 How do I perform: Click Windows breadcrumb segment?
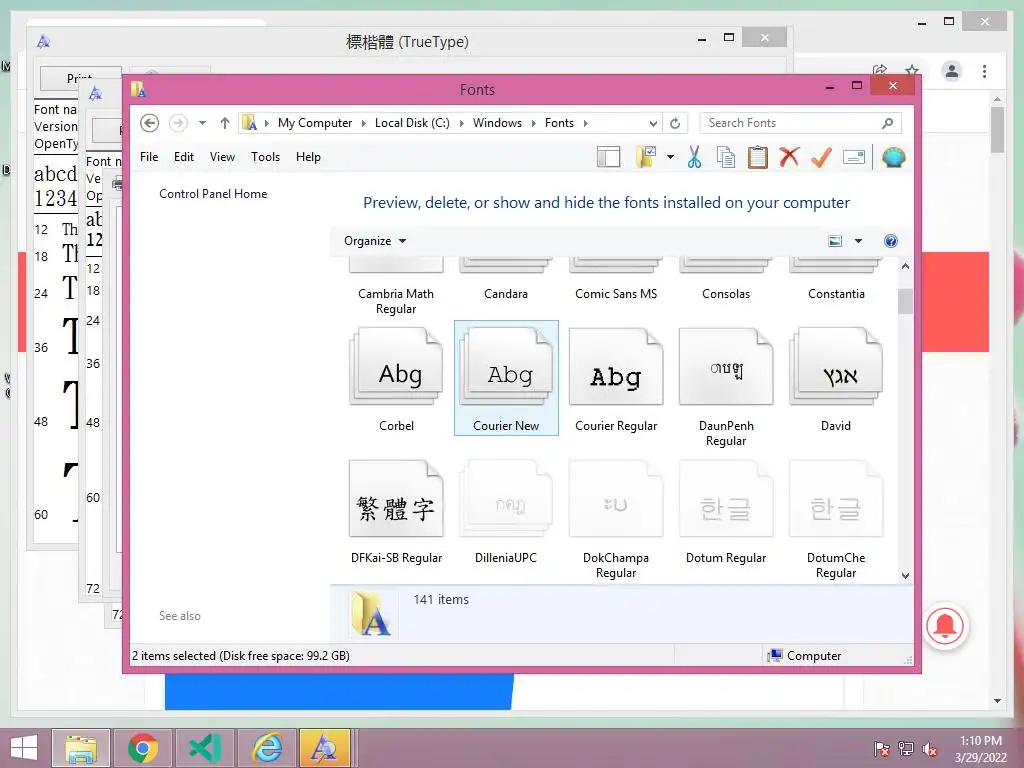(497, 123)
